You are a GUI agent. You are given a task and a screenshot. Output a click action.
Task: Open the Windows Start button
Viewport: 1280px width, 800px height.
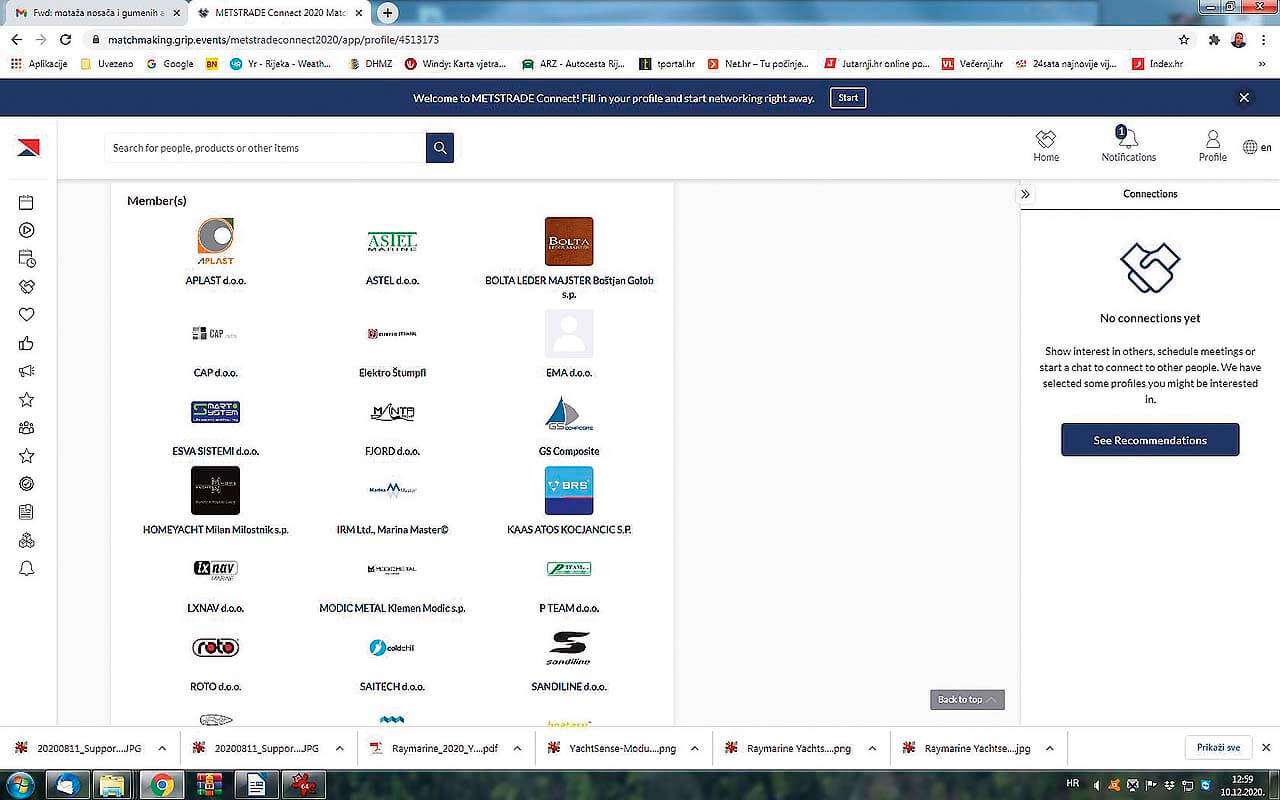tap(20, 785)
